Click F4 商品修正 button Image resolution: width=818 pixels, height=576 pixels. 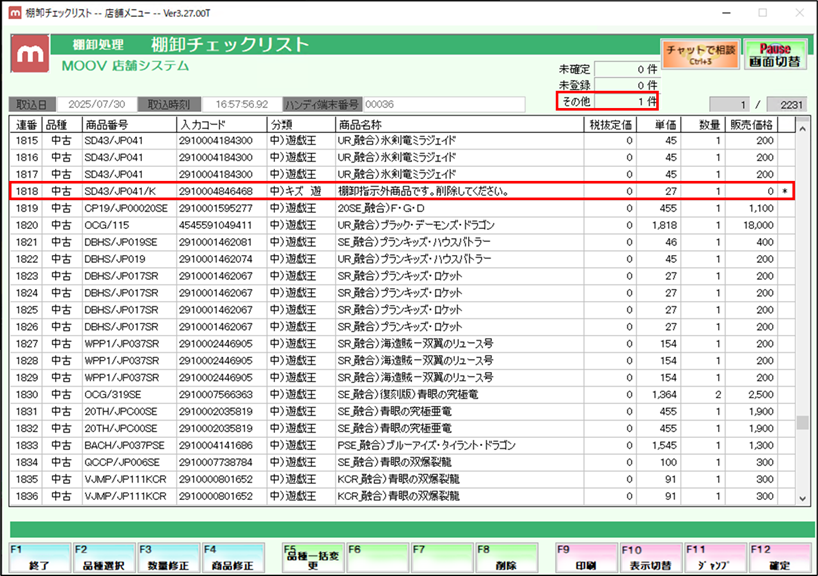click(x=233, y=558)
